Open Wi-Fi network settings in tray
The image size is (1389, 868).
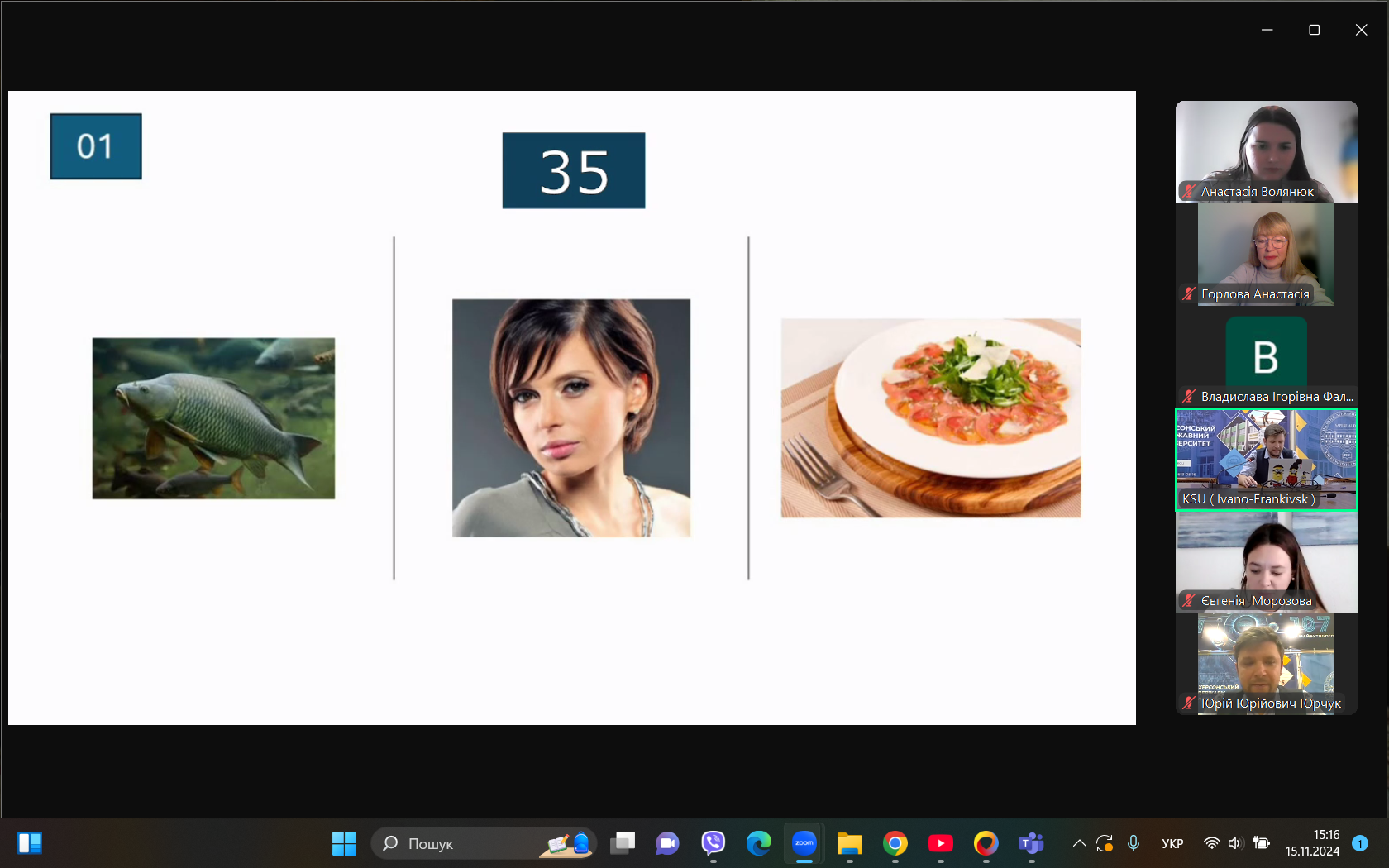pyautogui.click(x=1211, y=843)
